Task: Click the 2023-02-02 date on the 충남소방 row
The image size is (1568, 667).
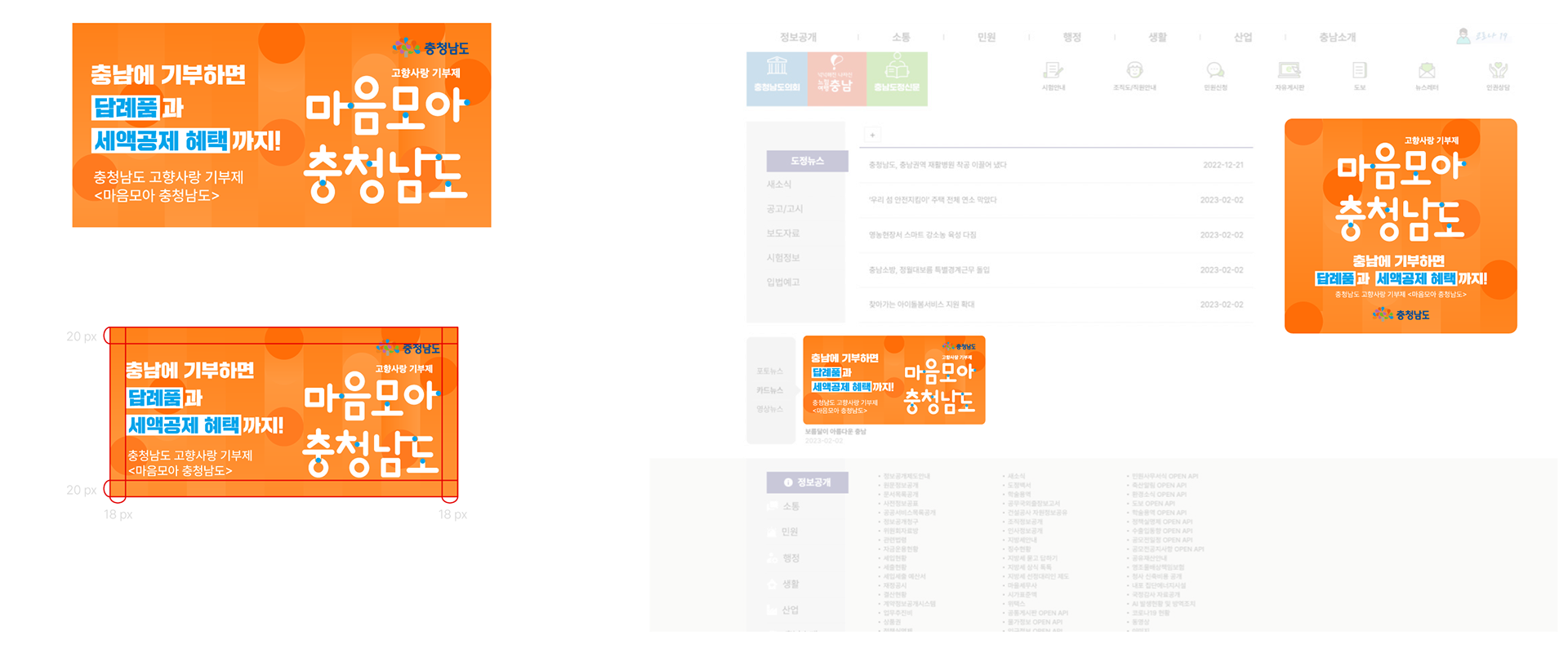Action: pos(1222,270)
